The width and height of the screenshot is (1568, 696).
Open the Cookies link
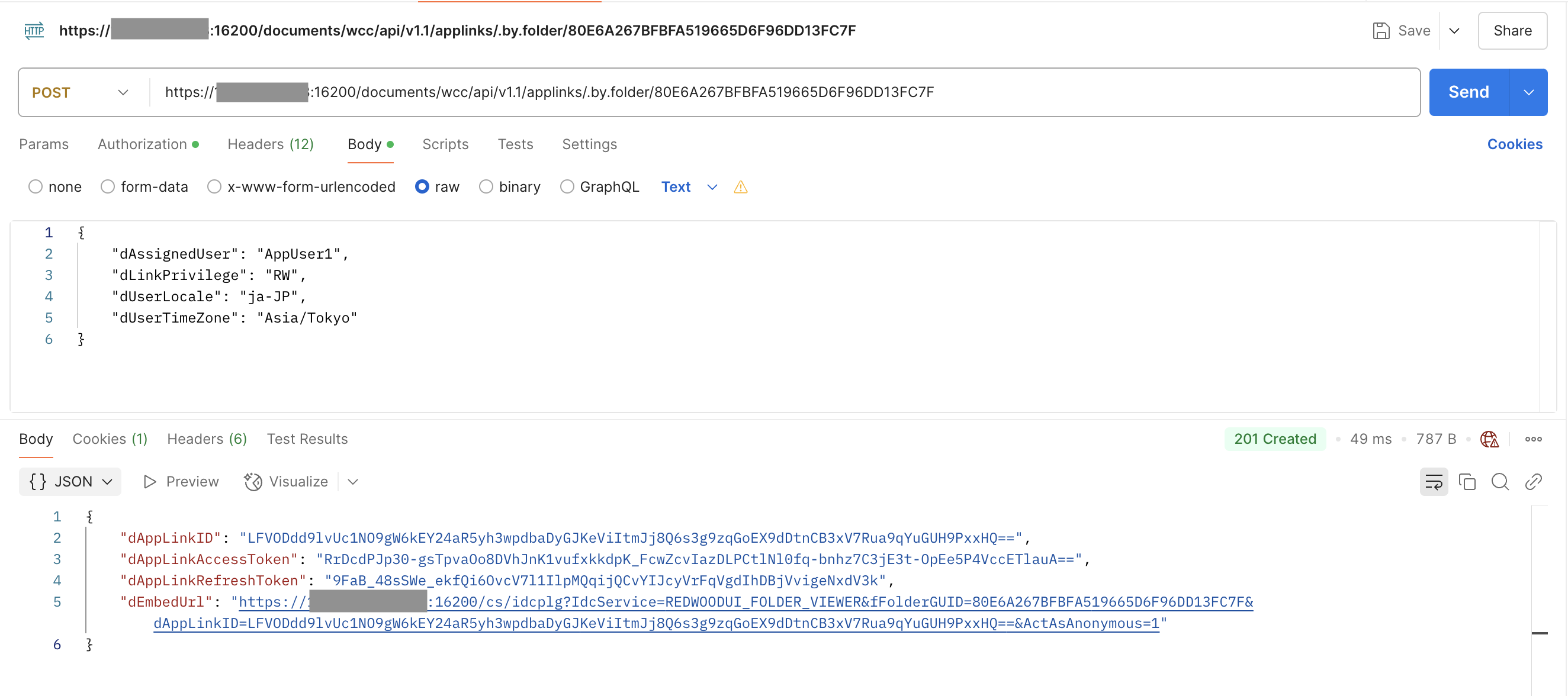tap(1514, 144)
